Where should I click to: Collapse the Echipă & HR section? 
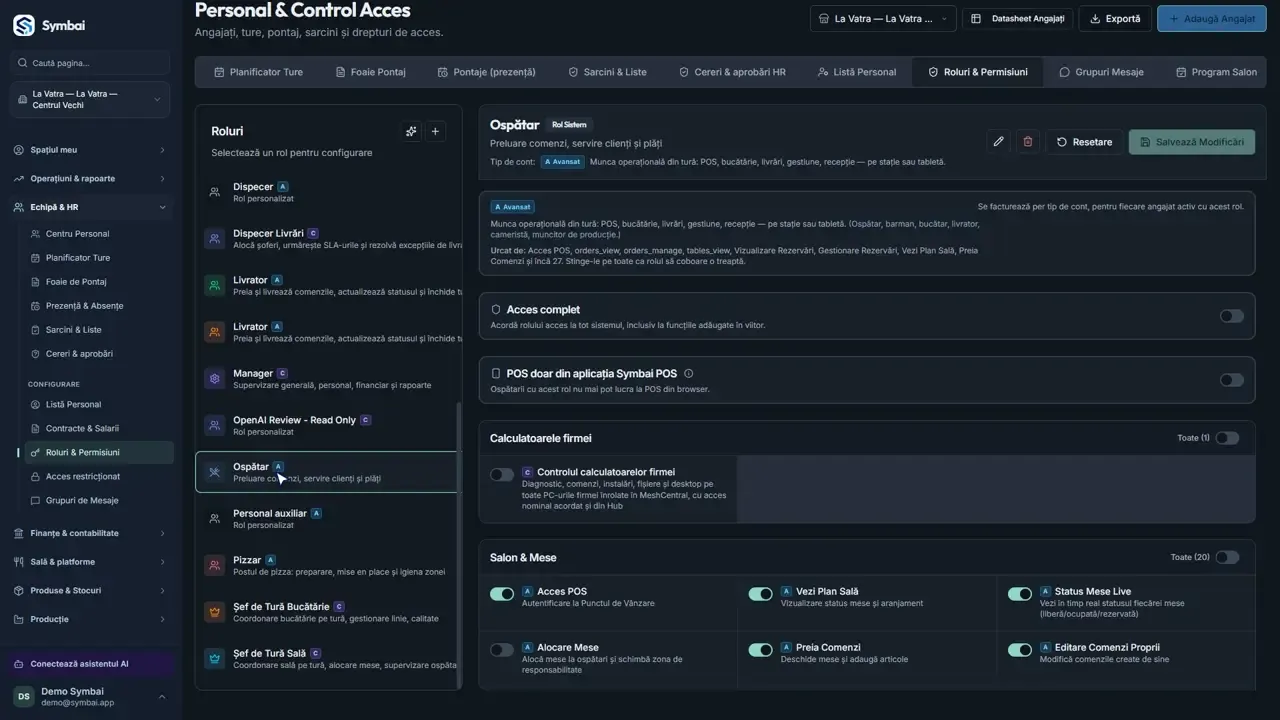[90, 207]
